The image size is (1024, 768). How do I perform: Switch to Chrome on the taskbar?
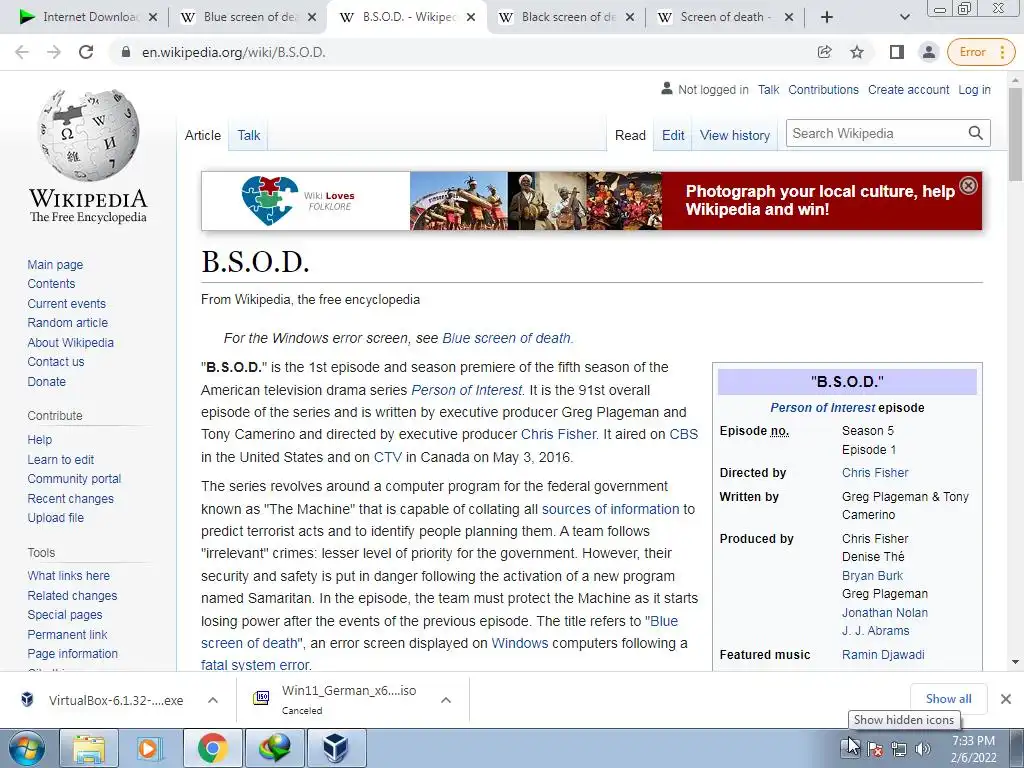212,748
